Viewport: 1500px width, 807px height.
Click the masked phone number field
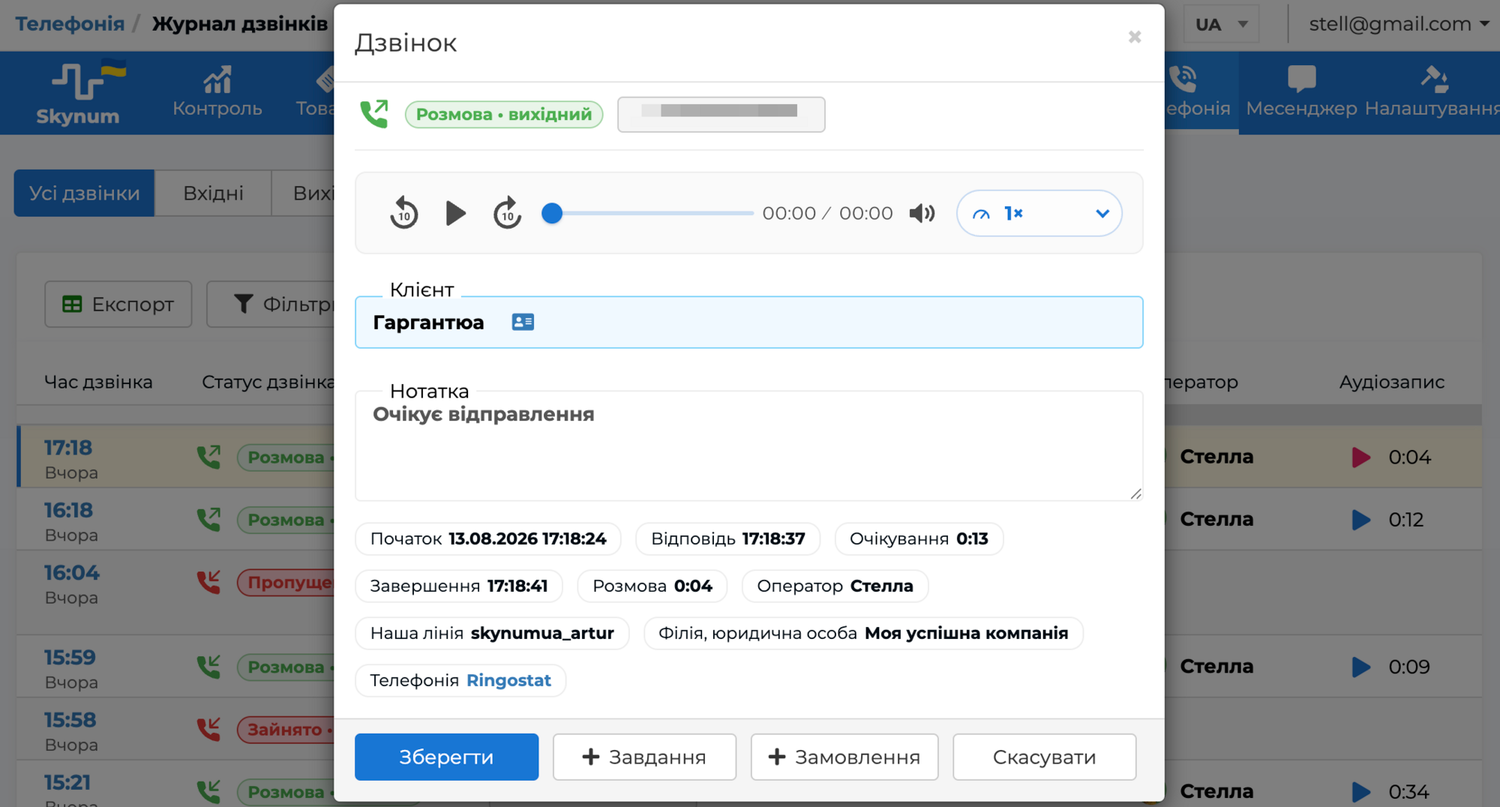[721, 114]
